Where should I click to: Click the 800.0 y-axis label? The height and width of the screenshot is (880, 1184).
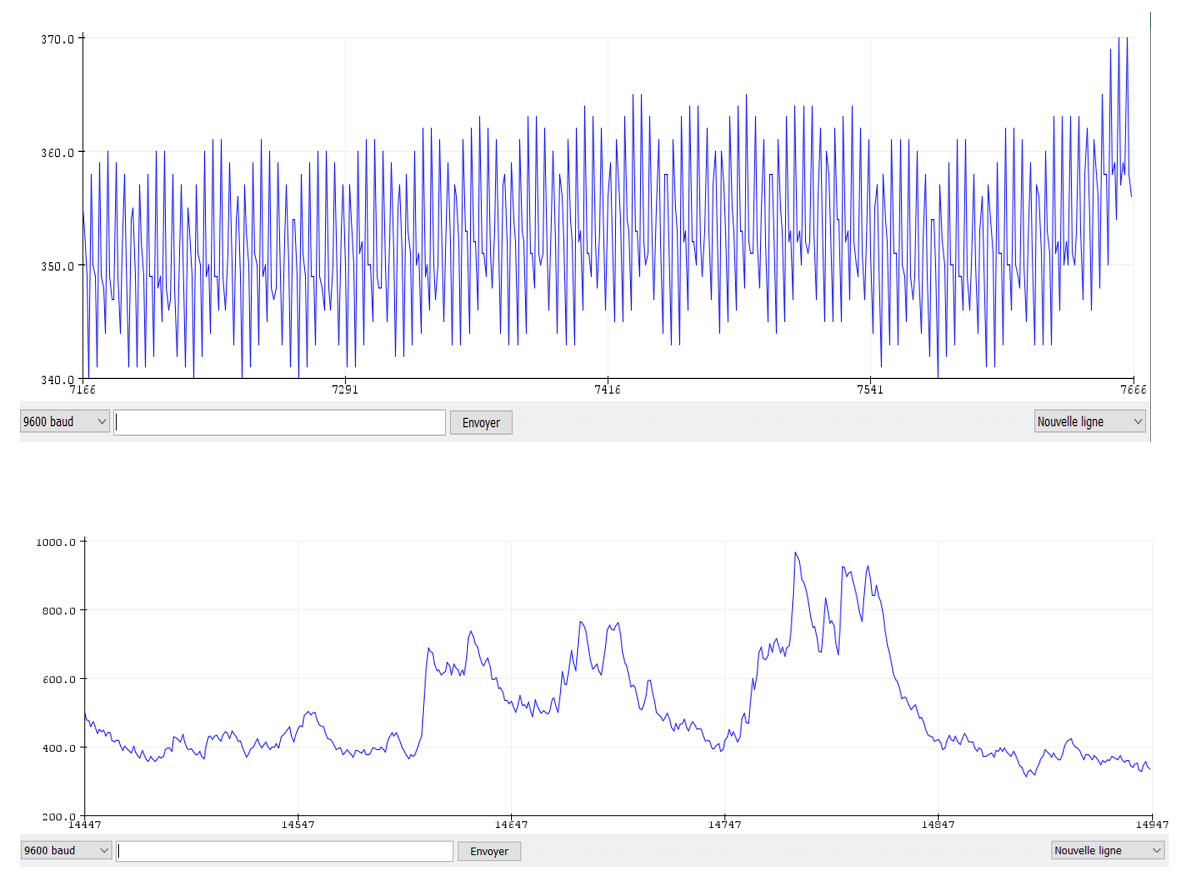tap(58, 611)
